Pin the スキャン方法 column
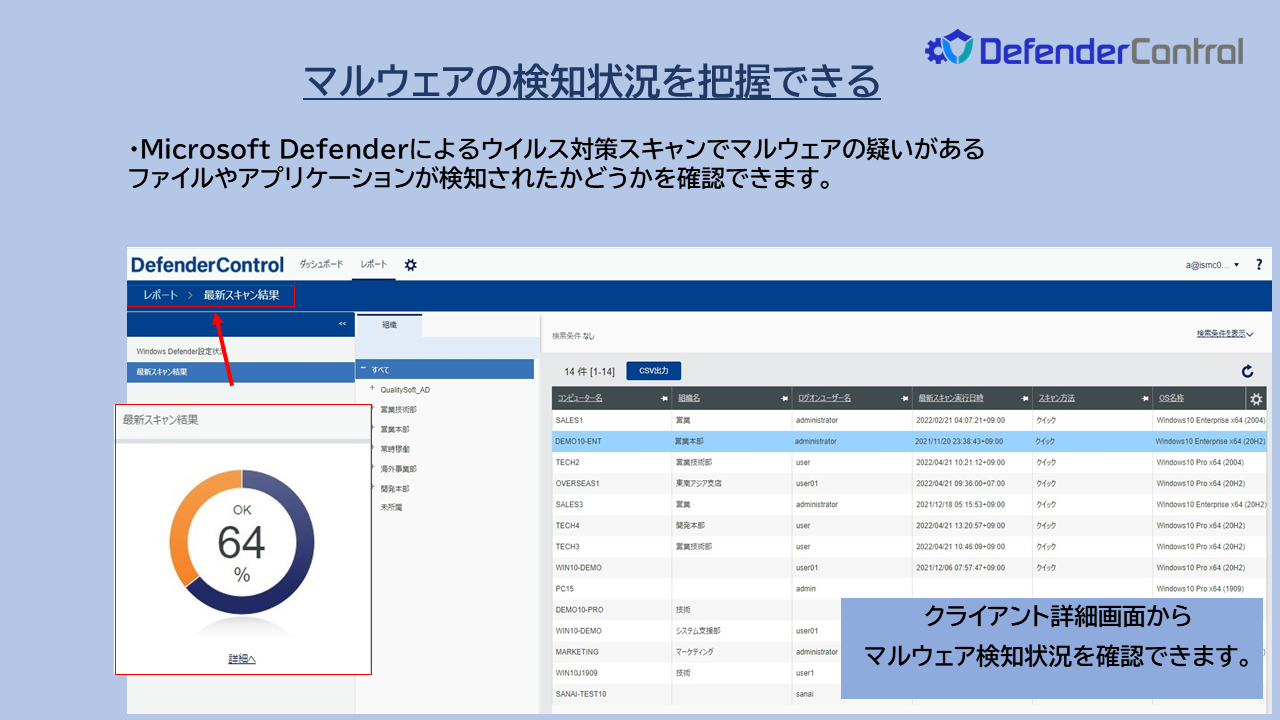 (1146, 398)
